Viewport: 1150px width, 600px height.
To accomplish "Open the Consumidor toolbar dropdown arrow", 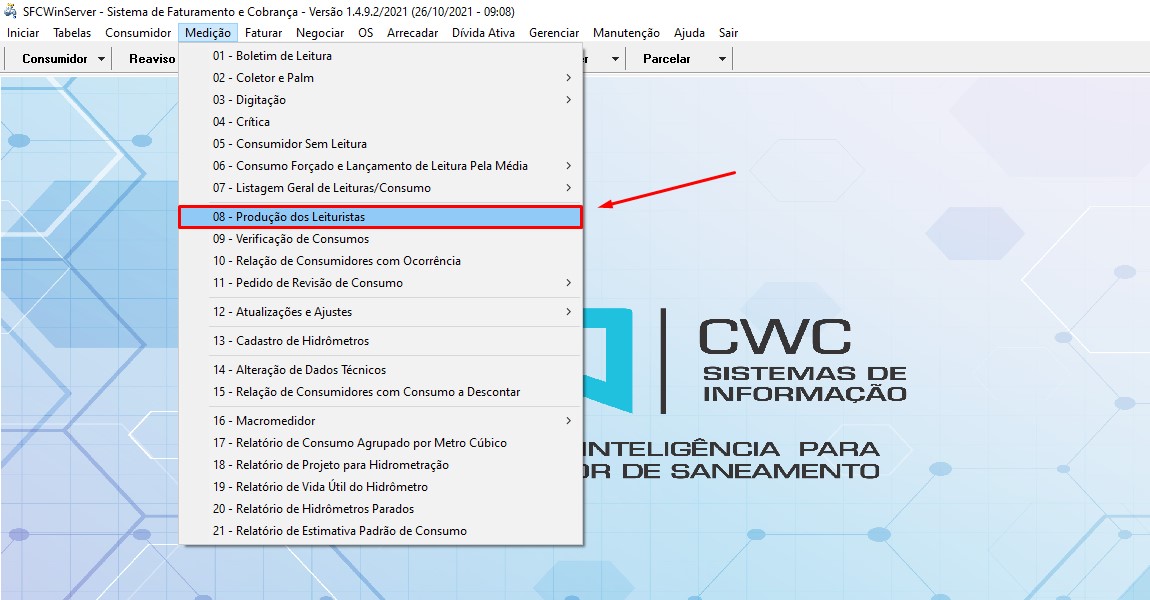I will coord(102,59).
